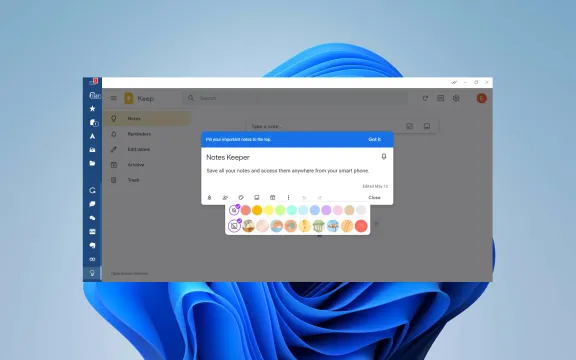Screen dimensions: 576x360
Task: Click the Keep logo
Action: [x=129, y=98]
